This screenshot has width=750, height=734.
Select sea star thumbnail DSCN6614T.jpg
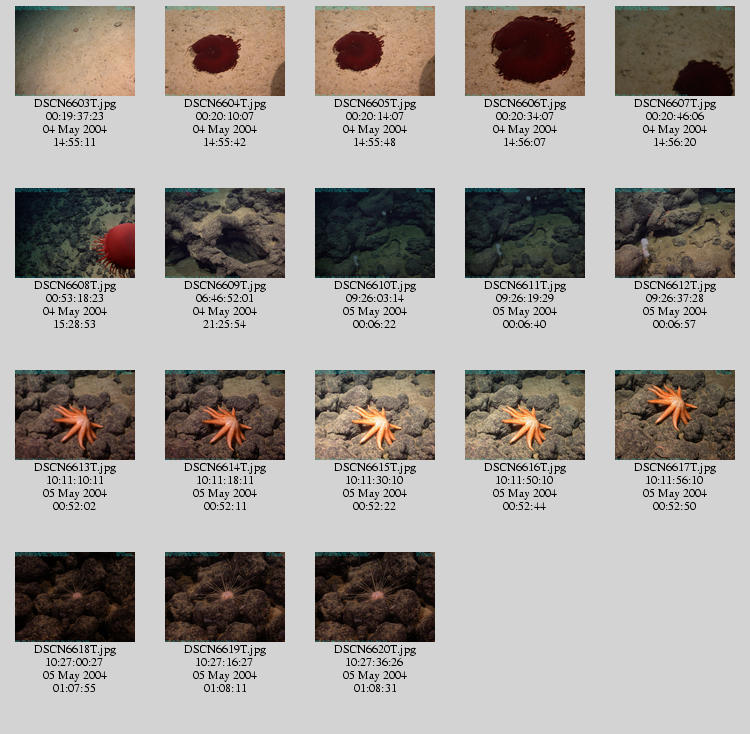(x=225, y=415)
